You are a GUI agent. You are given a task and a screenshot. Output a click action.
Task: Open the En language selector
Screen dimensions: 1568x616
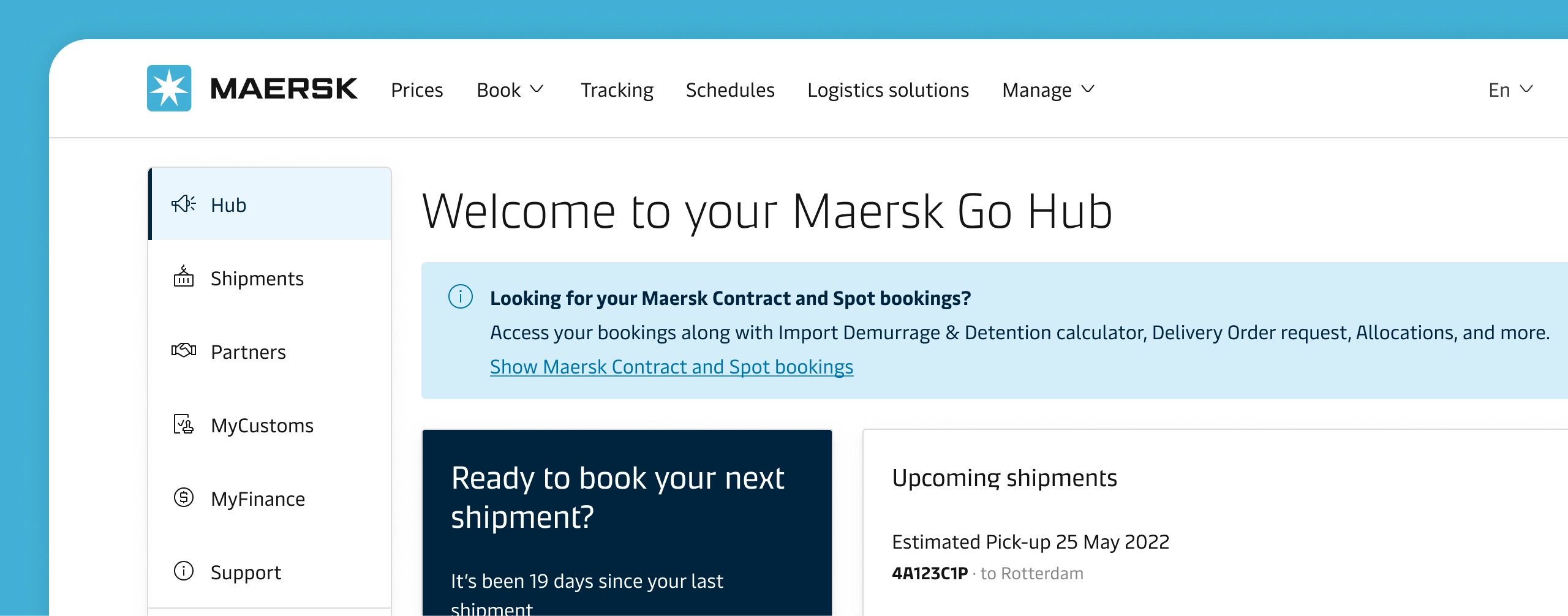pos(1510,89)
